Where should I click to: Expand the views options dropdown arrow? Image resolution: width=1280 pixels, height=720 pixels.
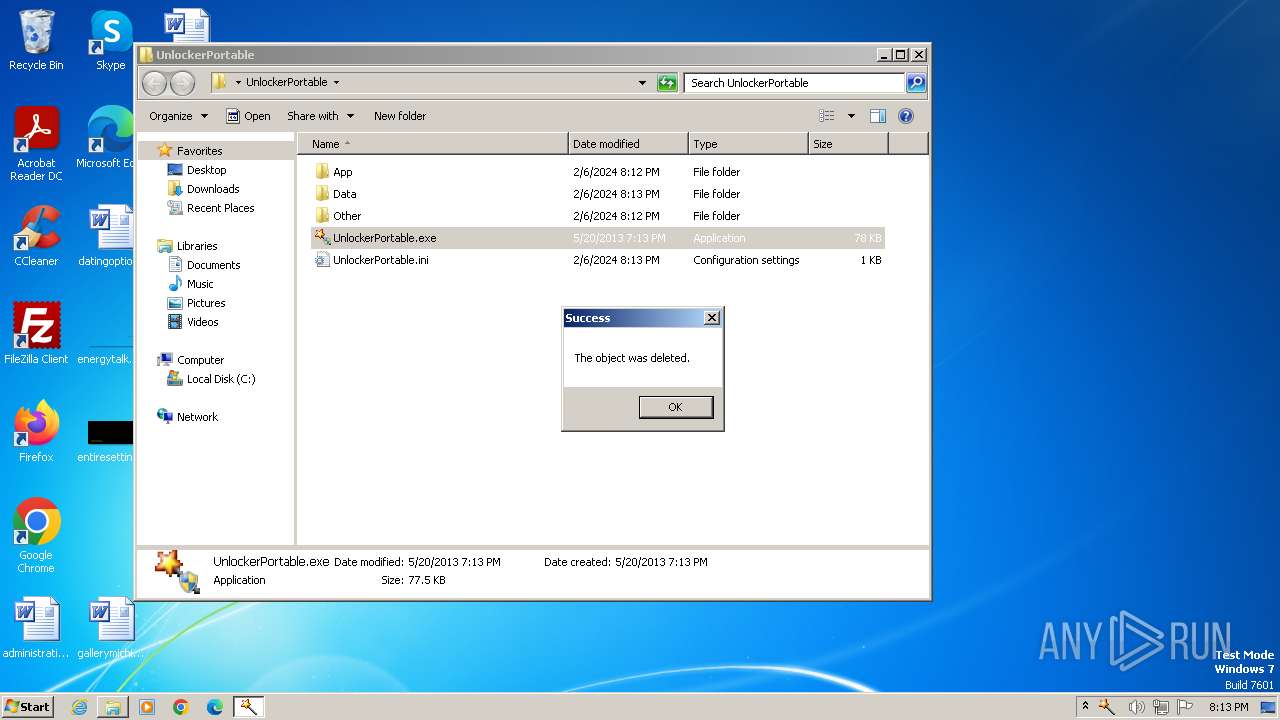[851, 116]
